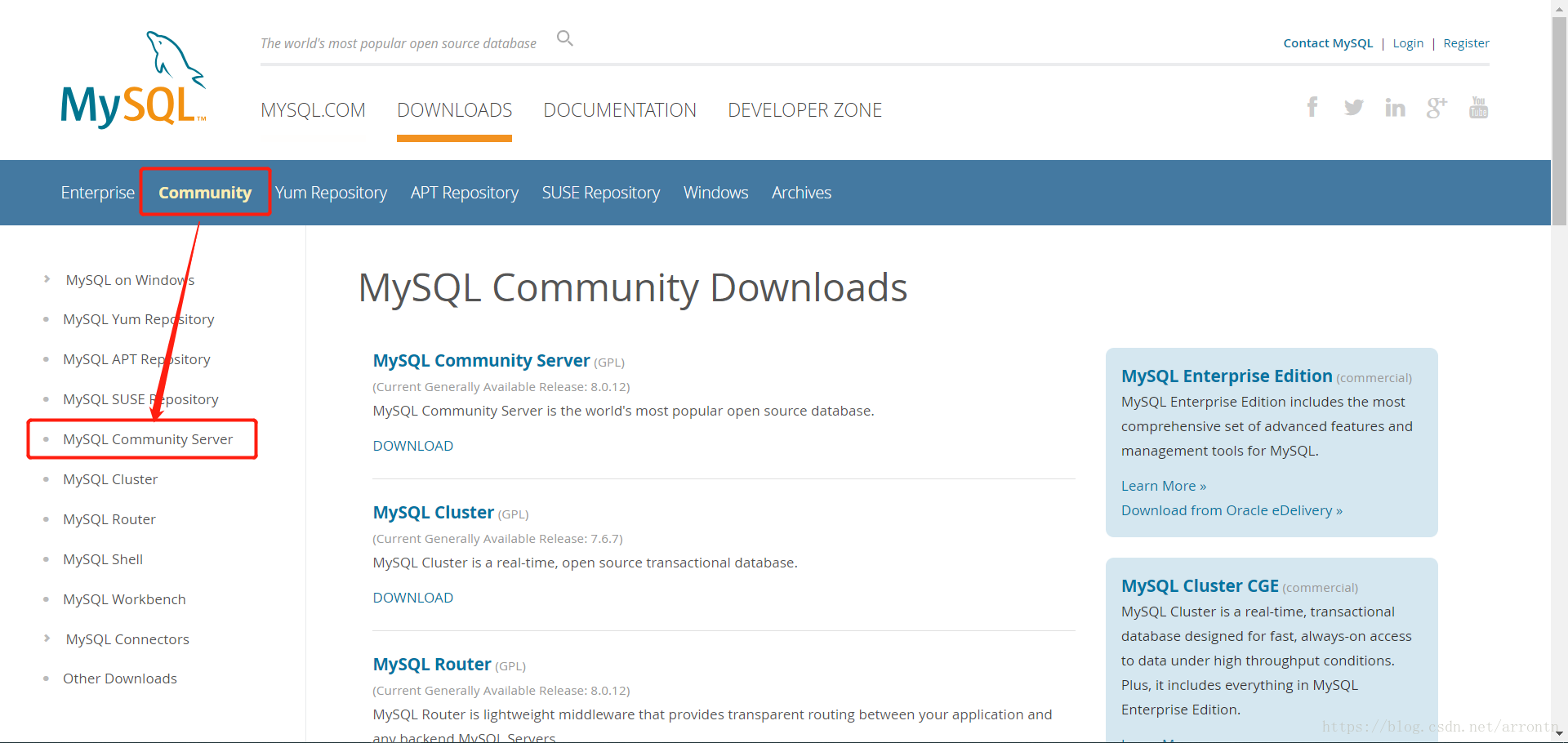This screenshot has width=1568, height=743.
Task: Click MySQL Cluster heading link
Action: (433, 513)
